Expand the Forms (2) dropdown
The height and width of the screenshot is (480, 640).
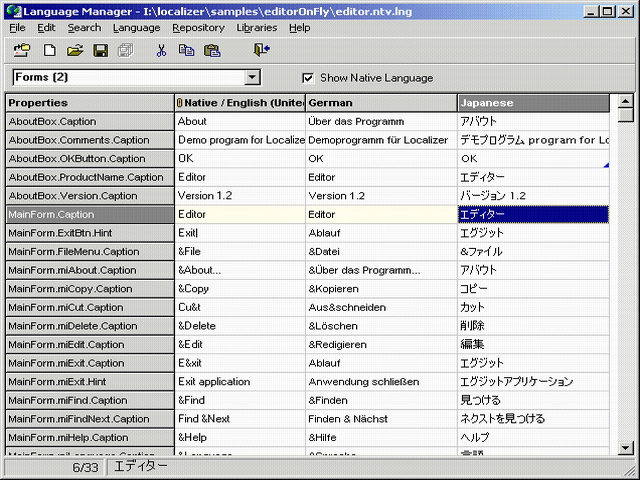pos(252,78)
